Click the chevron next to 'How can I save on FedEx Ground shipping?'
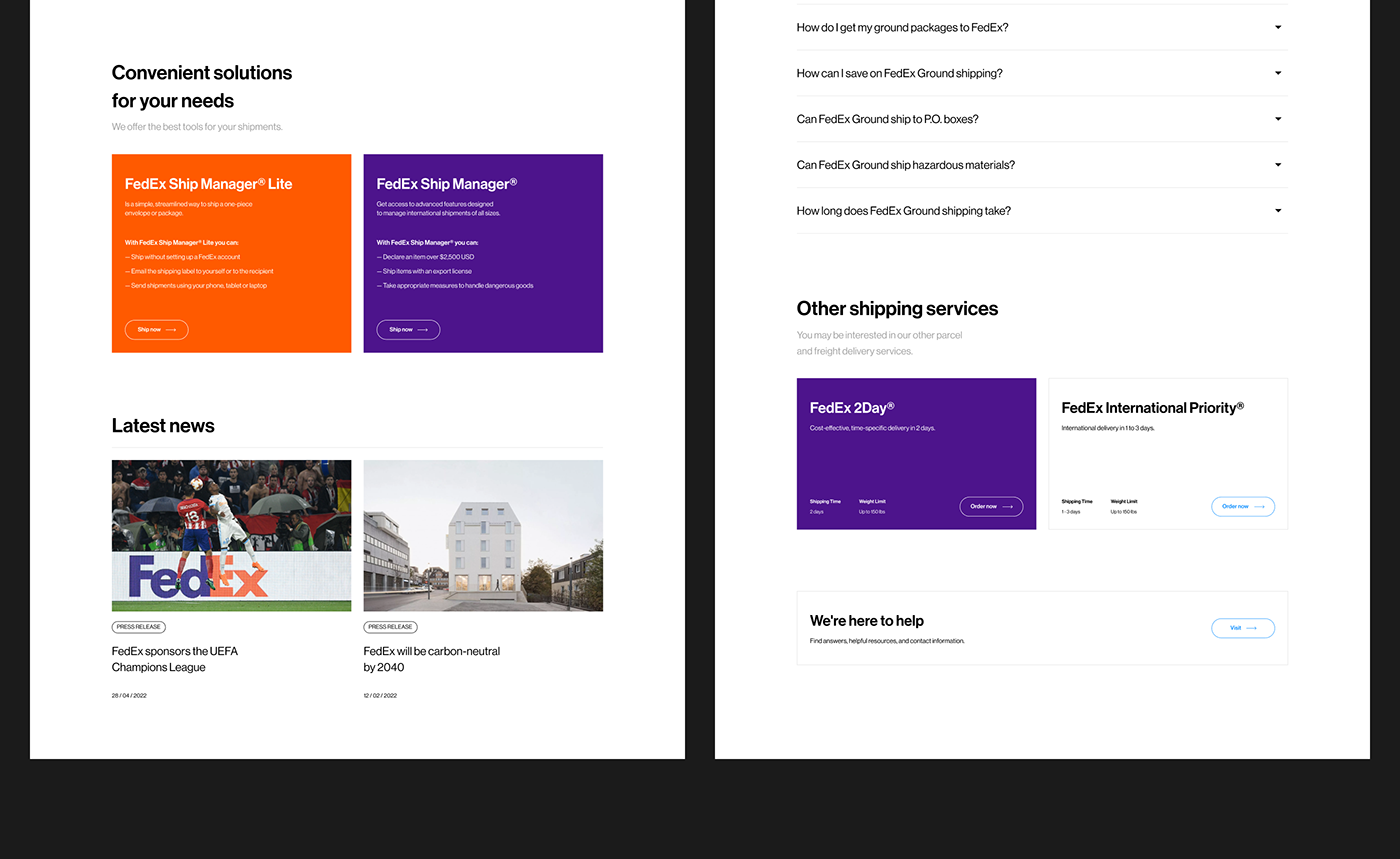The height and width of the screenshot is (859, 1400). point(1277,73)
